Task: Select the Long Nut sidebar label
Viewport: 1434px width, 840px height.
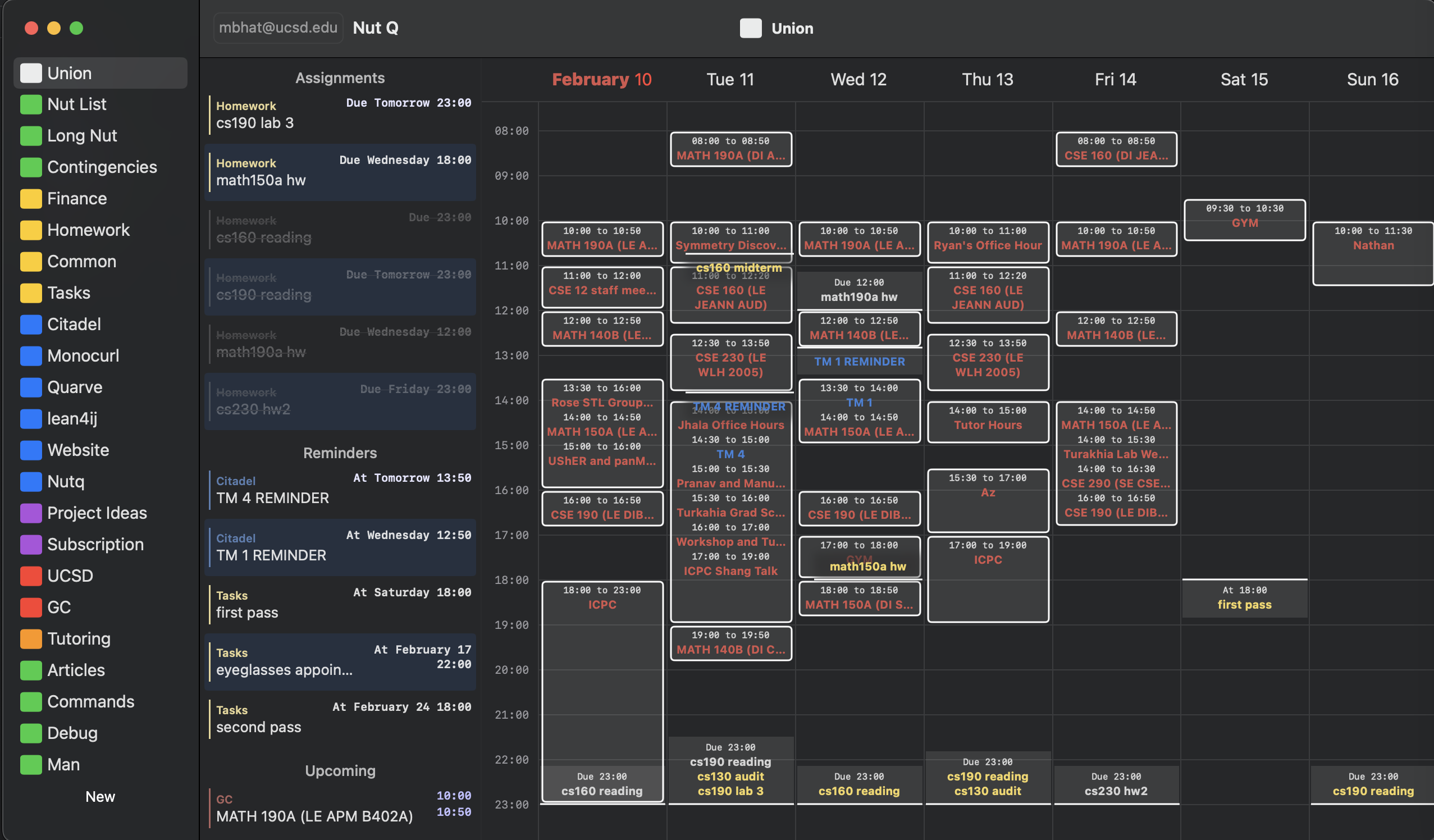Action: tap(82, 135)
